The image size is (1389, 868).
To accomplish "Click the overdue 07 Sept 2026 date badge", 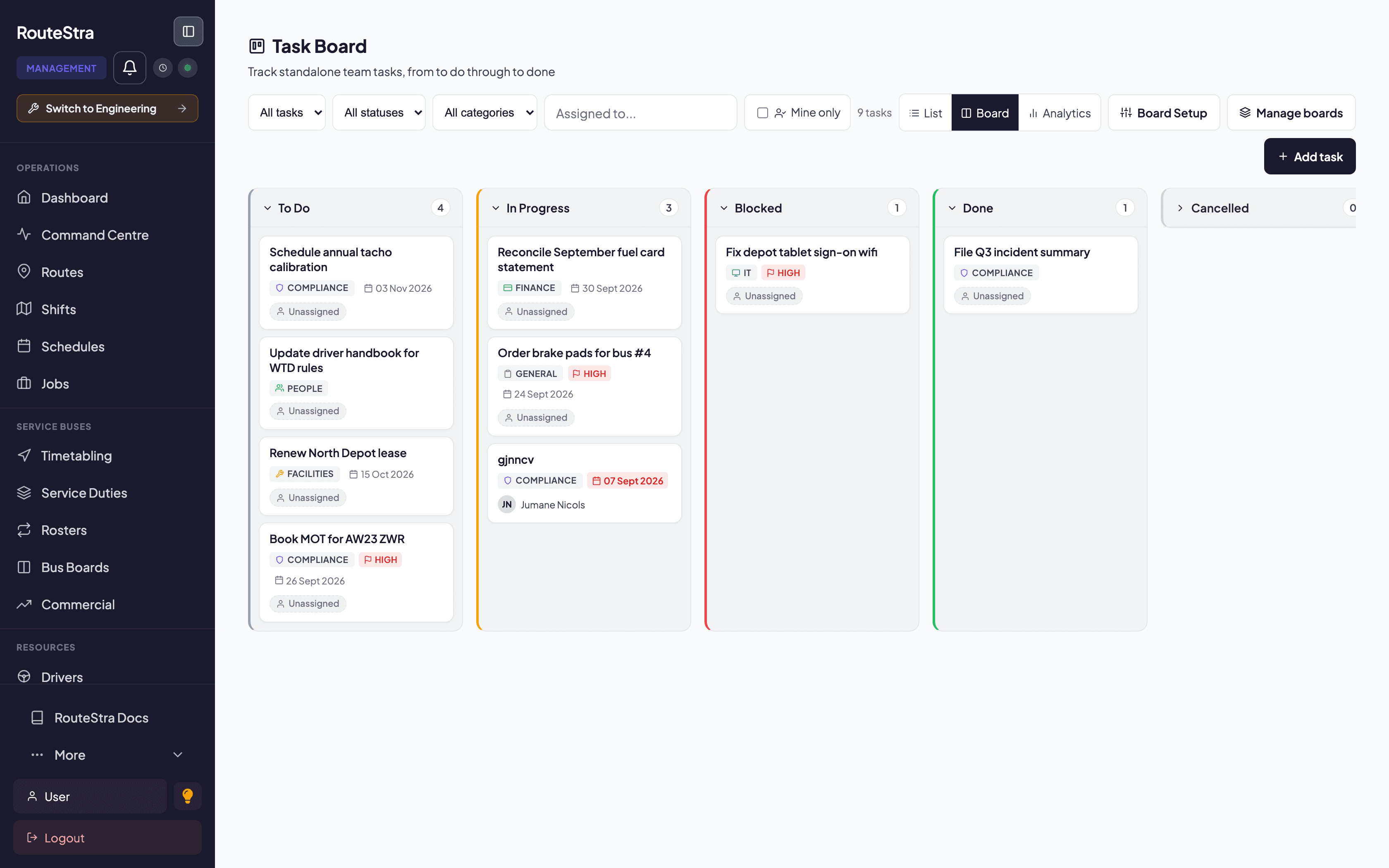I will coord(628,480).
